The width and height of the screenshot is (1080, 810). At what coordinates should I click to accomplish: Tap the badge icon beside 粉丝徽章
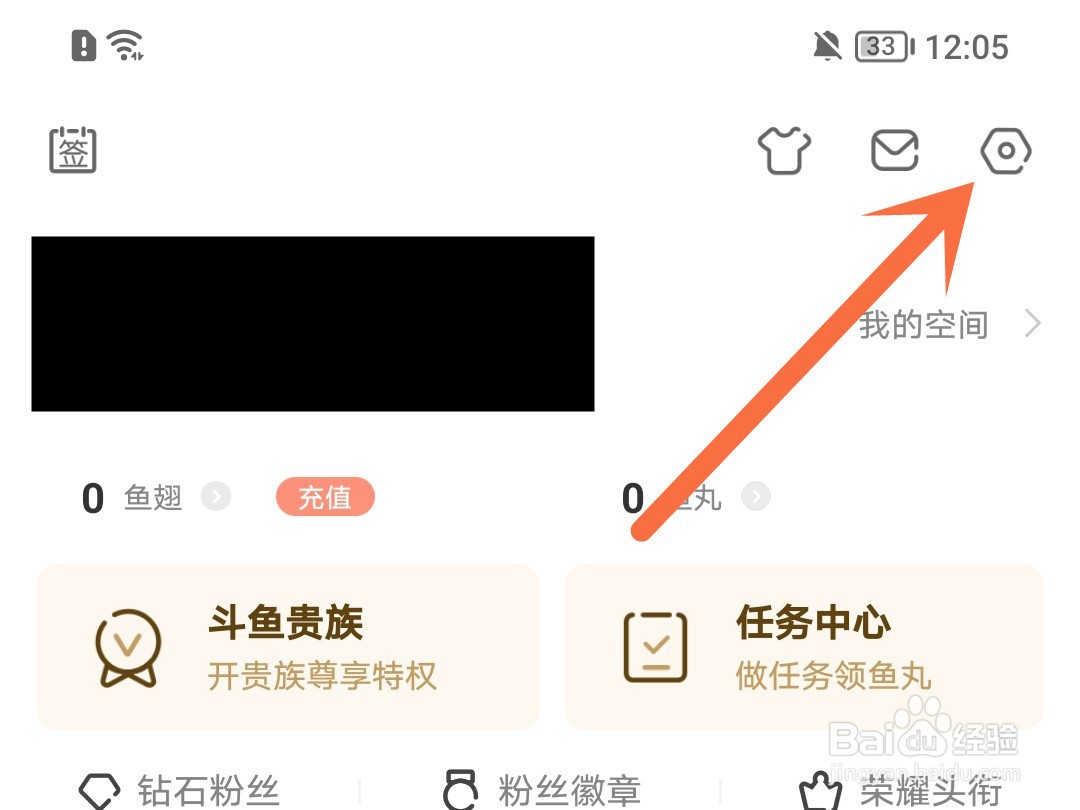[x=460, y=790]
